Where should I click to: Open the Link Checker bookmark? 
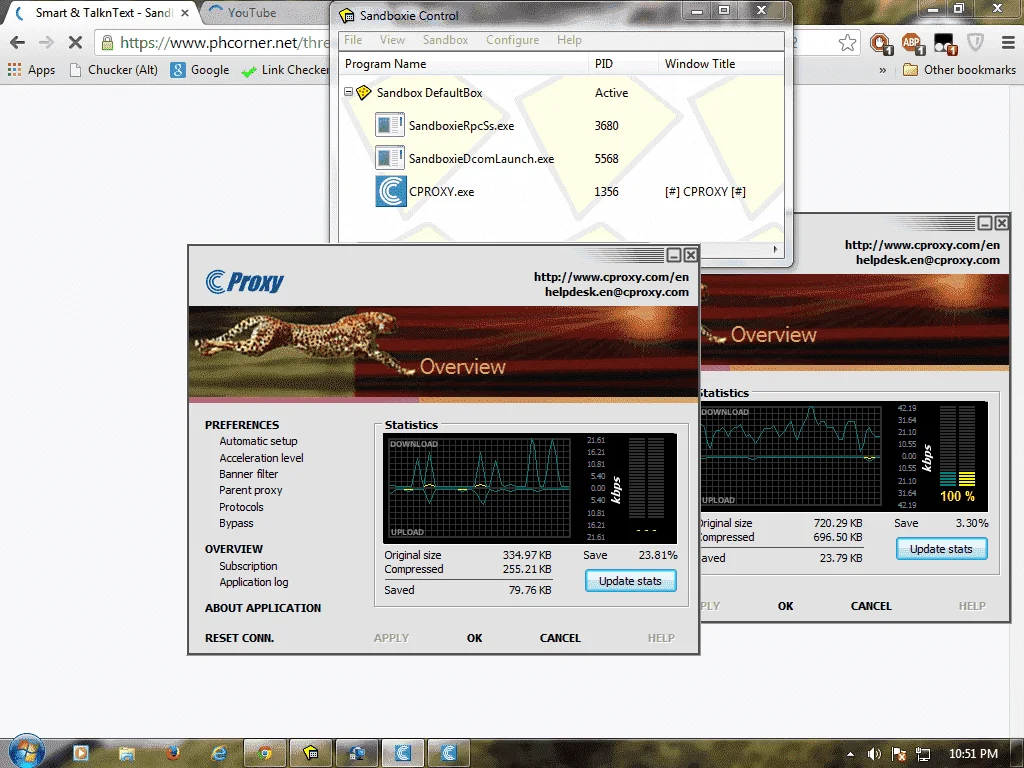click(285, 70)
